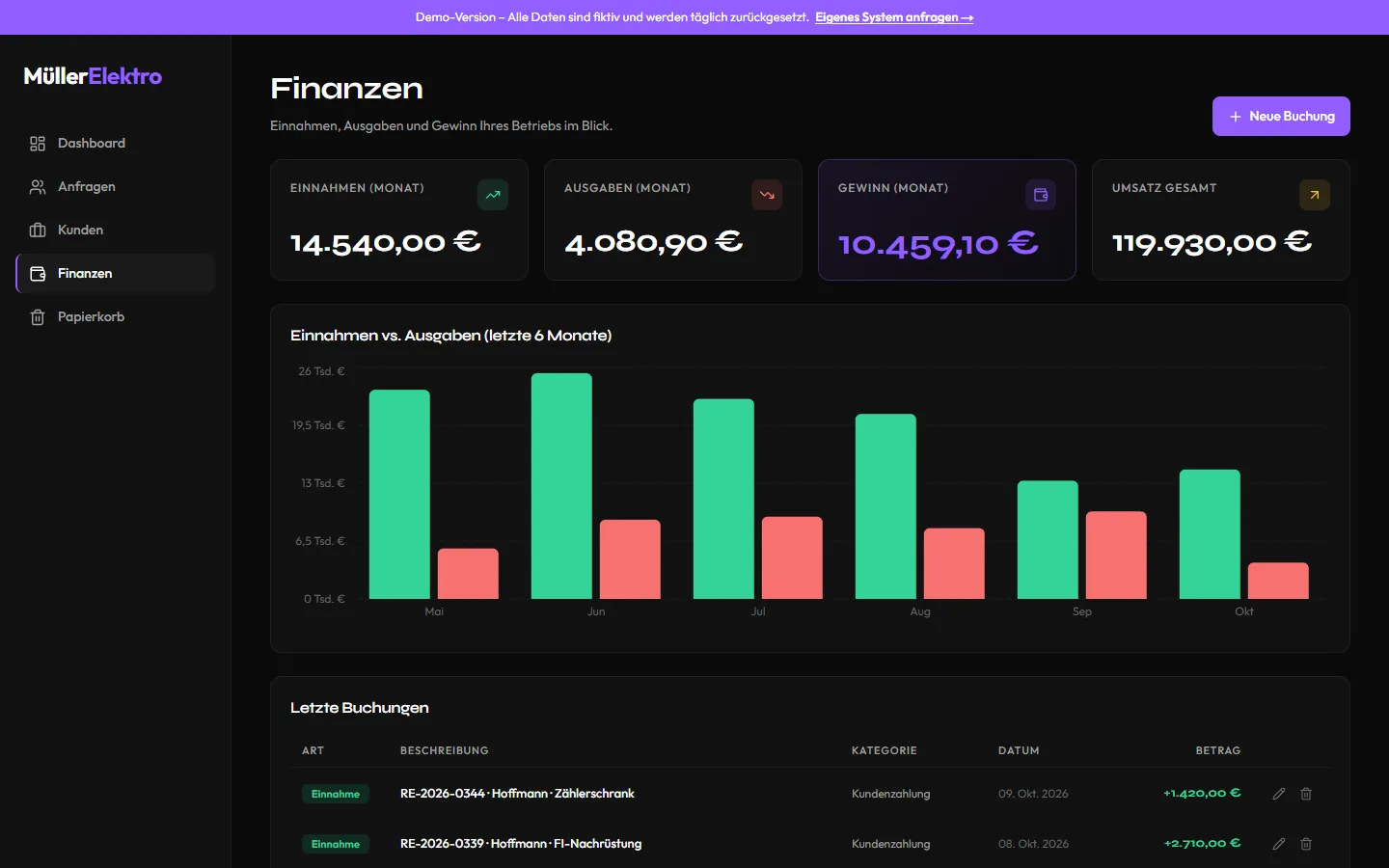The image size is (1389, 868).
Task: Open the Dashboard menu item
Action: click(116, 144)
